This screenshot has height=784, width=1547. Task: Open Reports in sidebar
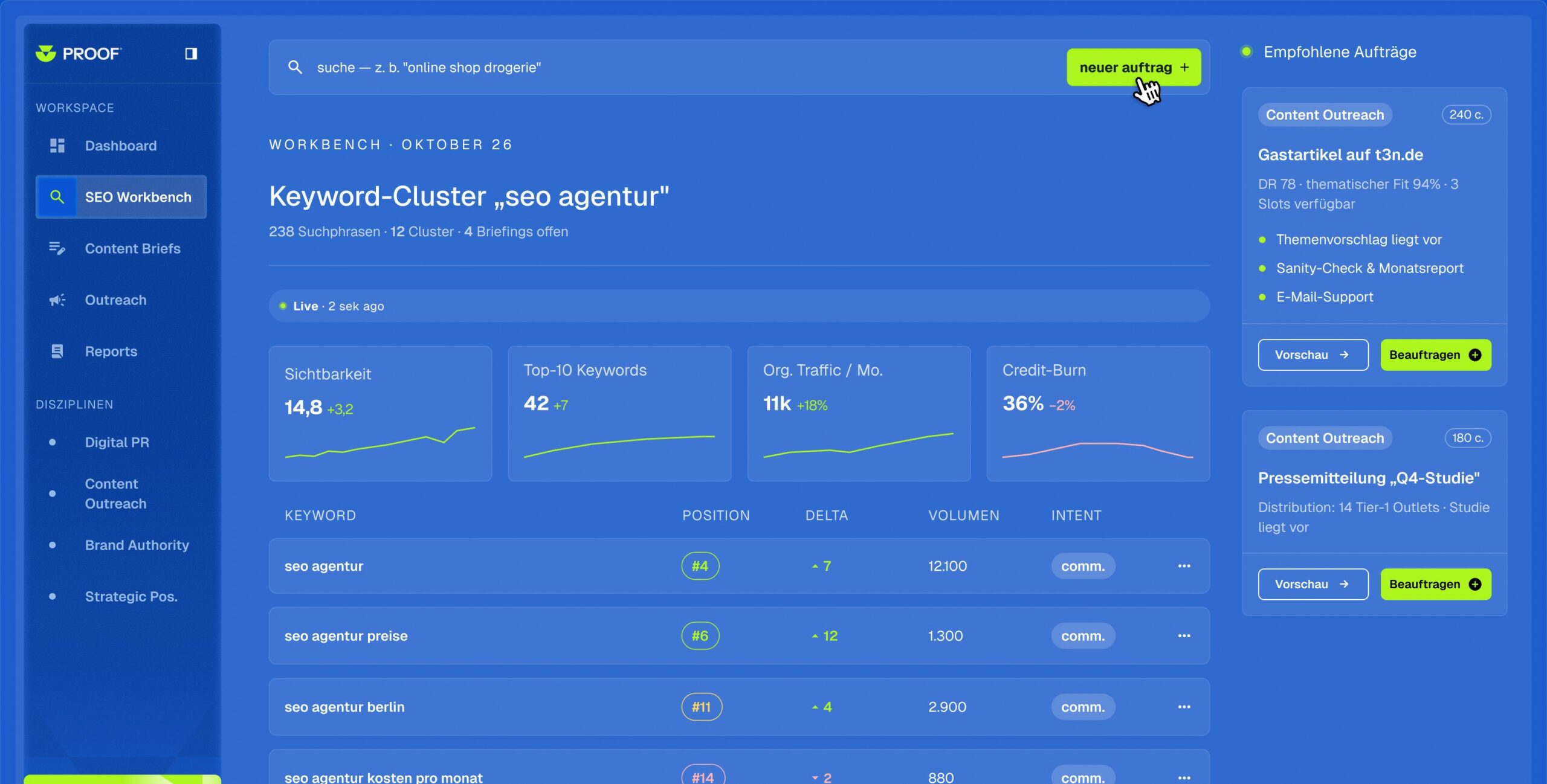tap(121, 352)
